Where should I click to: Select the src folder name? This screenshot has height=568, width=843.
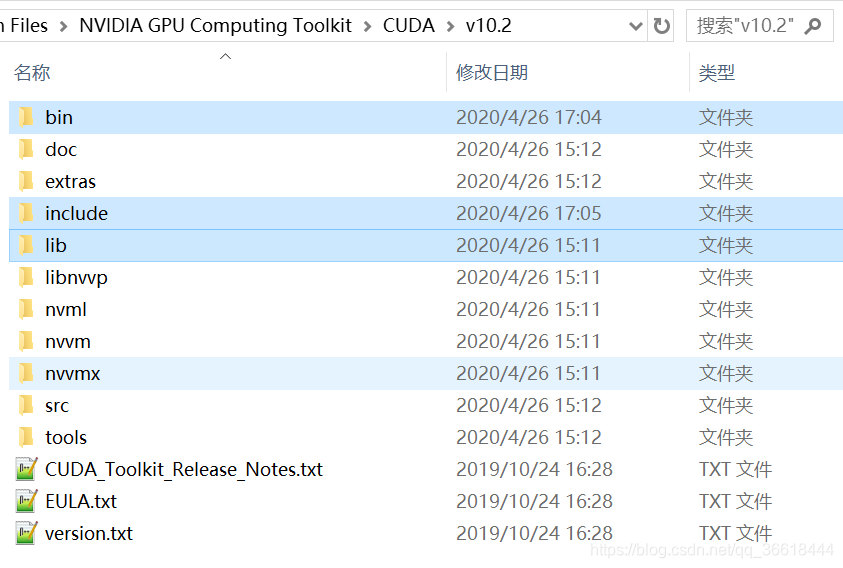point(57,406)
